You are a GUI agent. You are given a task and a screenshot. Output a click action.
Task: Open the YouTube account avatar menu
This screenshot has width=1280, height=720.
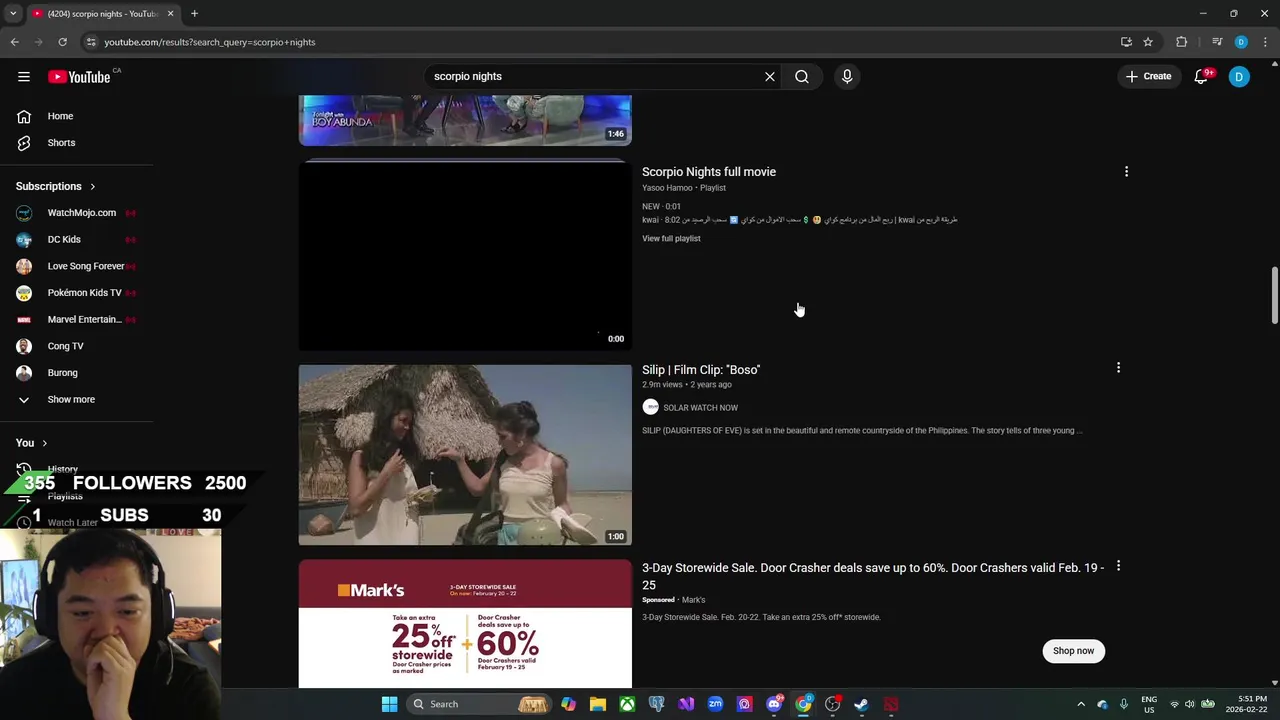pos(1239,76)
